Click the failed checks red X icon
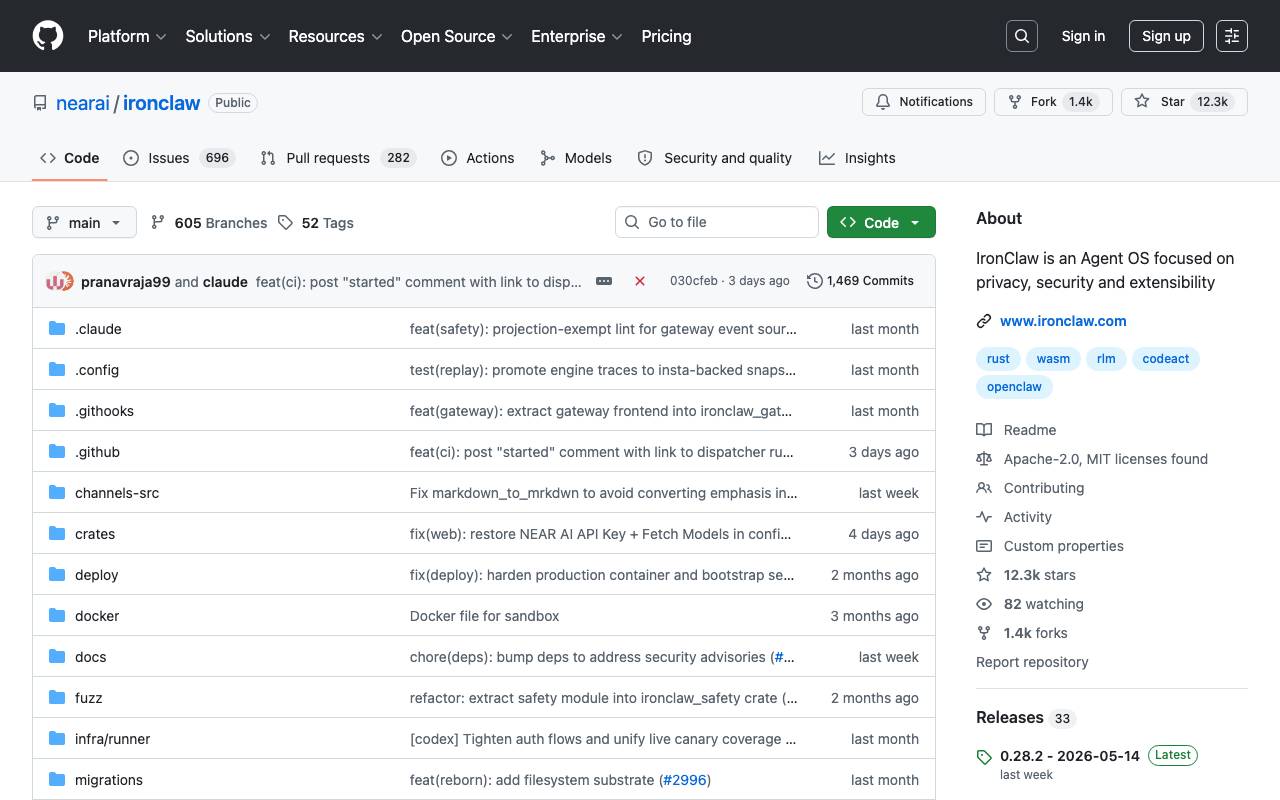 640,281
